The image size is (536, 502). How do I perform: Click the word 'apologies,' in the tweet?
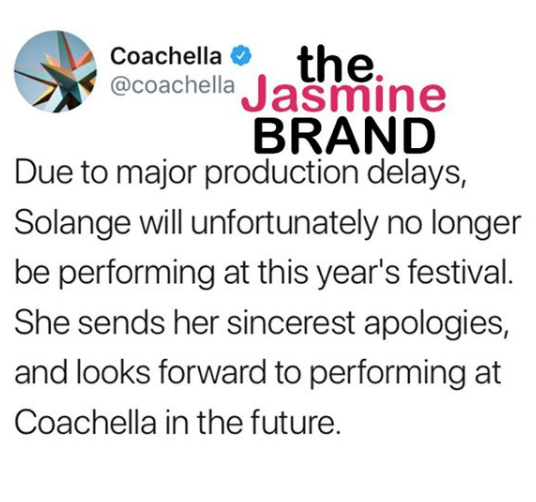coord(434,325)
